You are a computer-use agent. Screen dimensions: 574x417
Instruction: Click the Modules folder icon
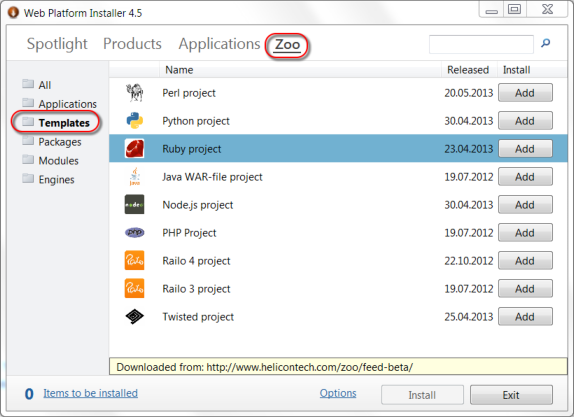(28, 160)
